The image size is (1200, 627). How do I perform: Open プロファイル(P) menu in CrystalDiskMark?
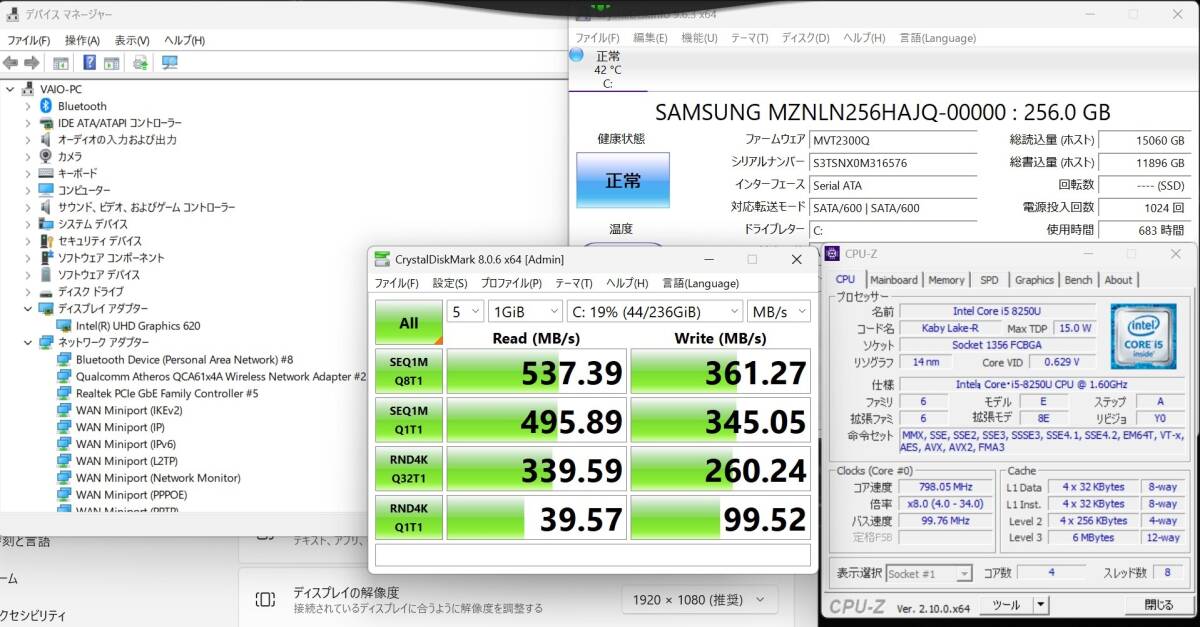click(510, 283)
